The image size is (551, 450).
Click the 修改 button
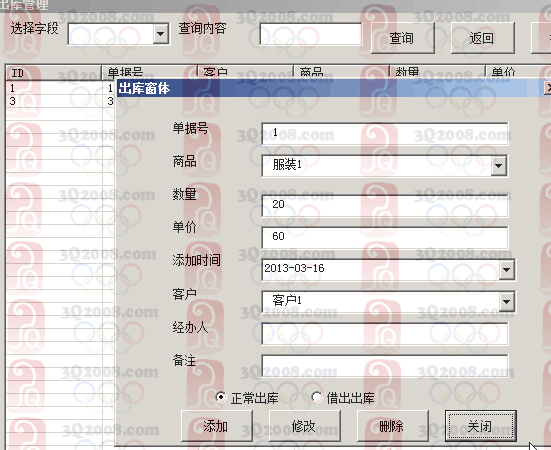coord(304,426)
